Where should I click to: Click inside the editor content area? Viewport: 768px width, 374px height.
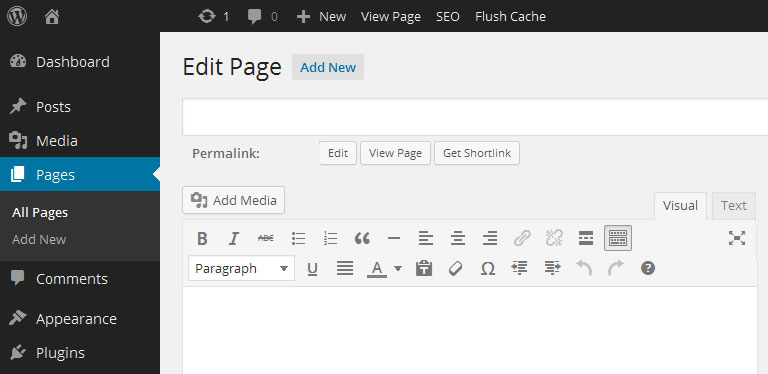tap(470, 330)
